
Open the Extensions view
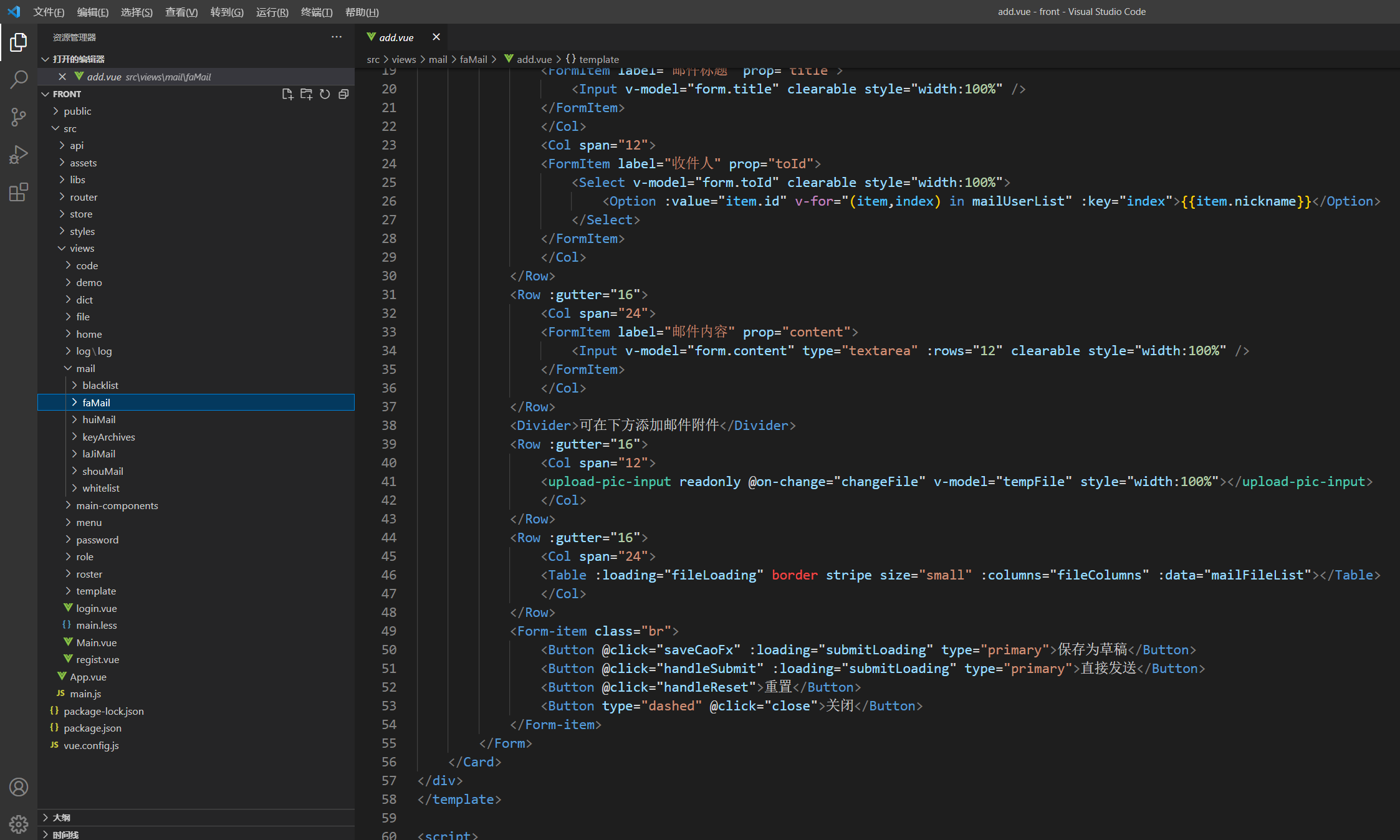19,192
